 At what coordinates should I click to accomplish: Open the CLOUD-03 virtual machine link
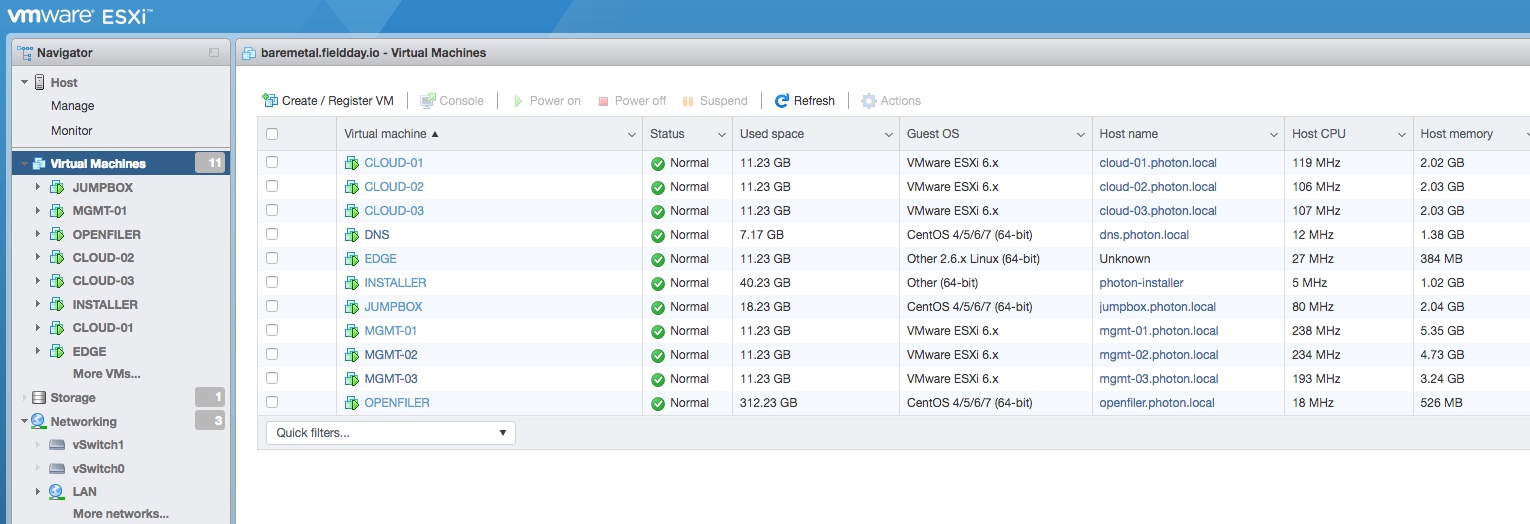pos(394,211)
